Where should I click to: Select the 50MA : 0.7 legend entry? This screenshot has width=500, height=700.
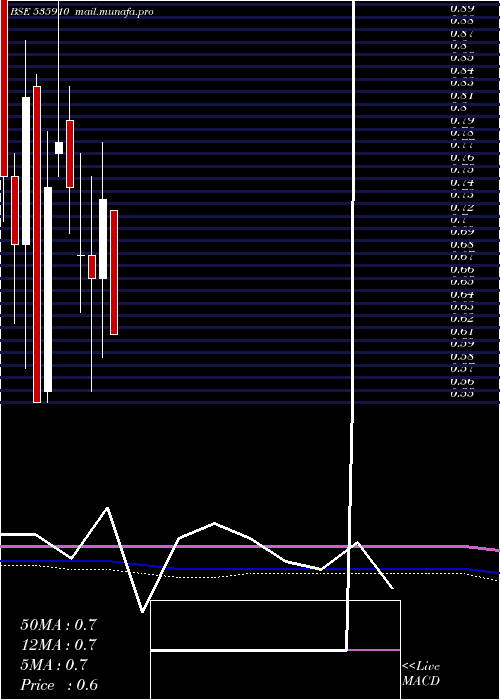(58, 625)
